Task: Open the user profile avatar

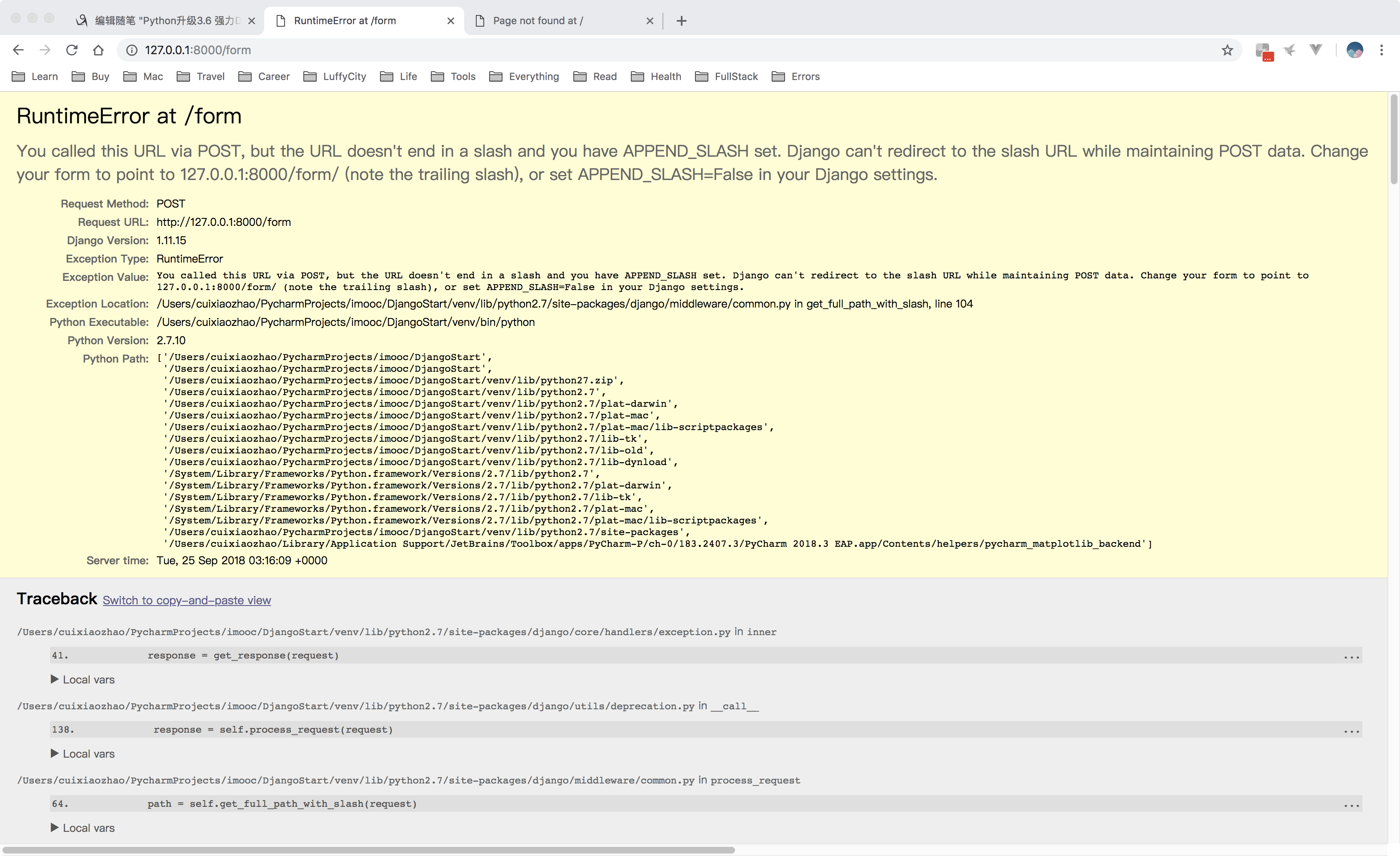Action: click(x=1355, y=50)
